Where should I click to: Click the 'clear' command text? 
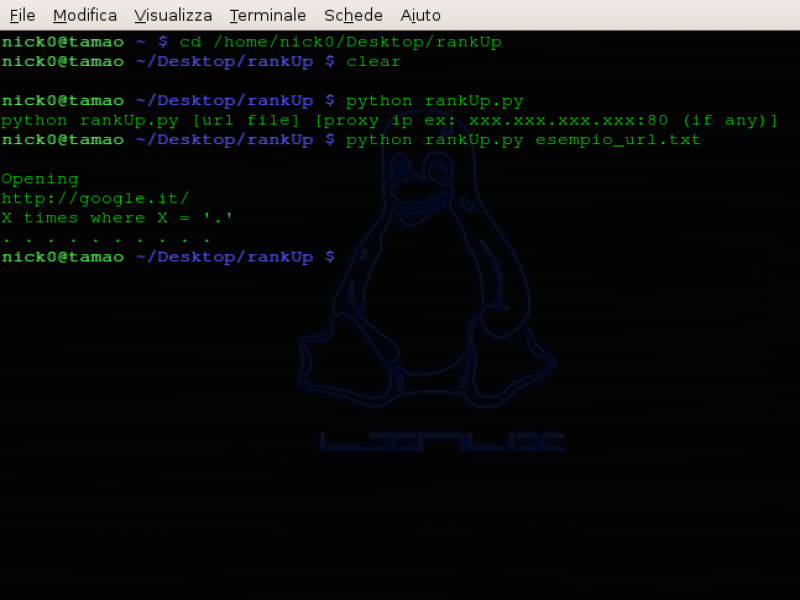pyautogui.click(x=373, y=62)
